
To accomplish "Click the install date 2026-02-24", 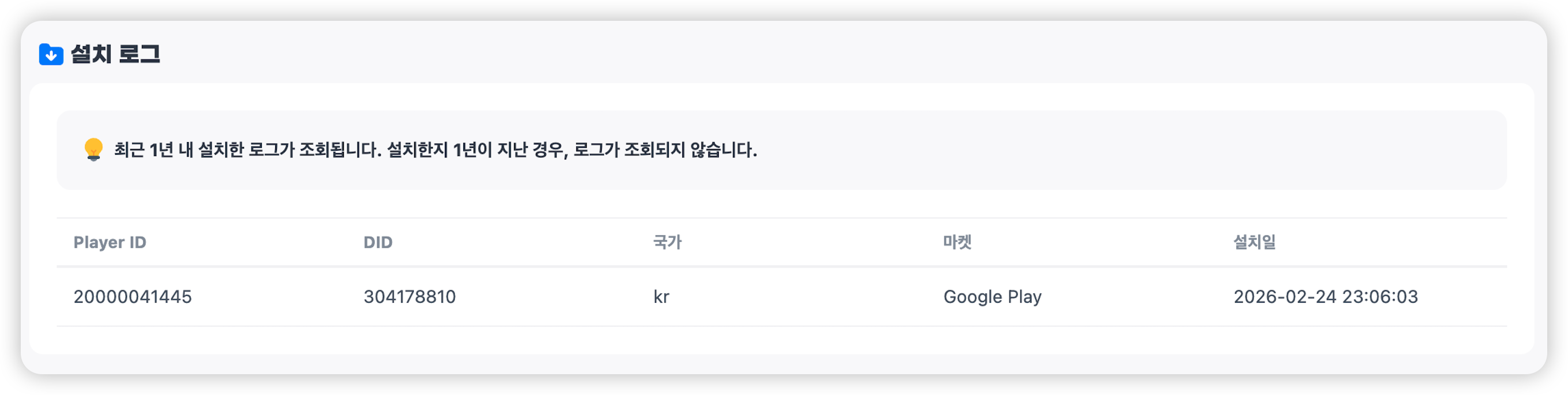I will pos(1284,297).
